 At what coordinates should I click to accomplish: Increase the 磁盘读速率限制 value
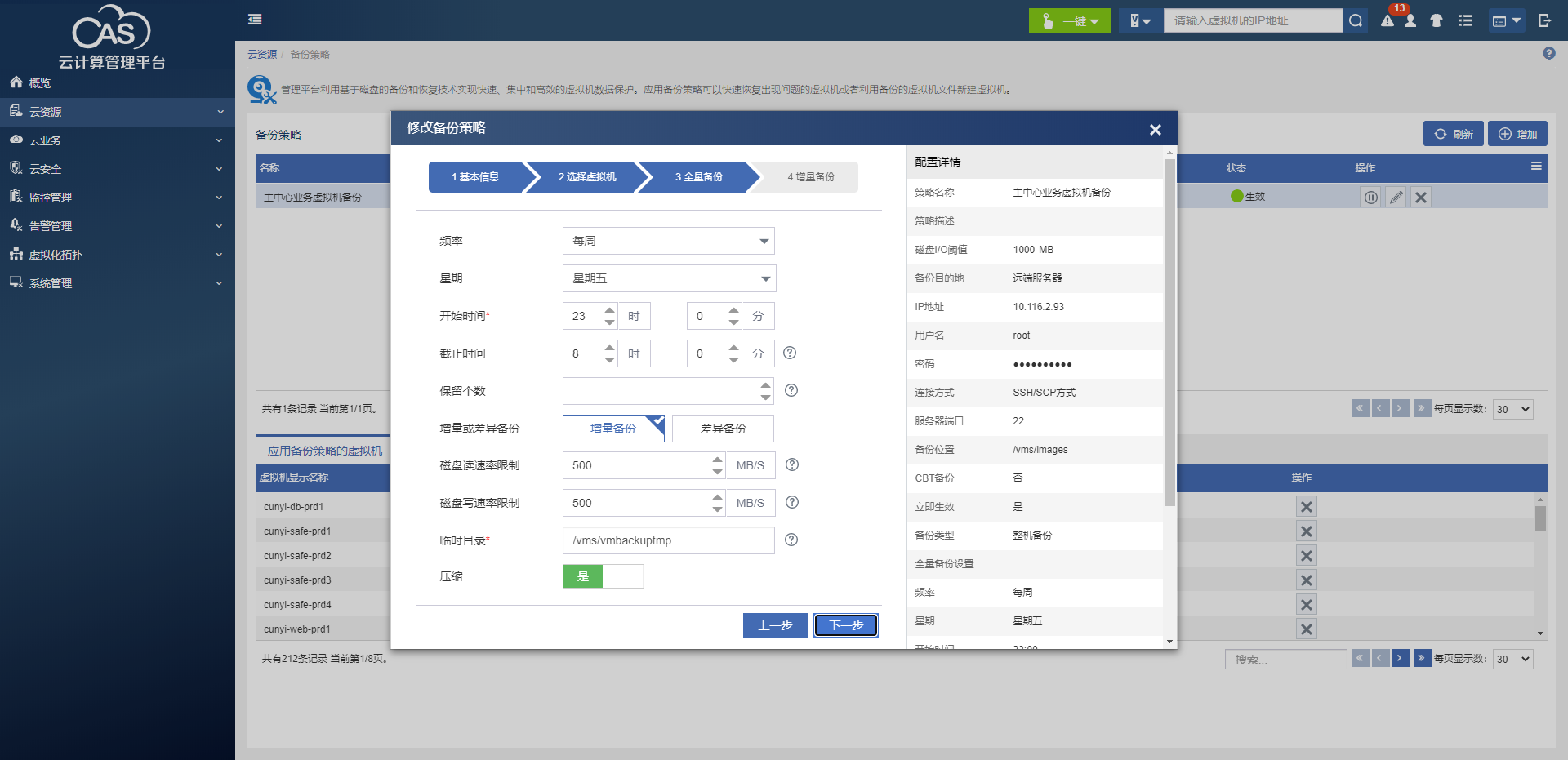point(717,460)
